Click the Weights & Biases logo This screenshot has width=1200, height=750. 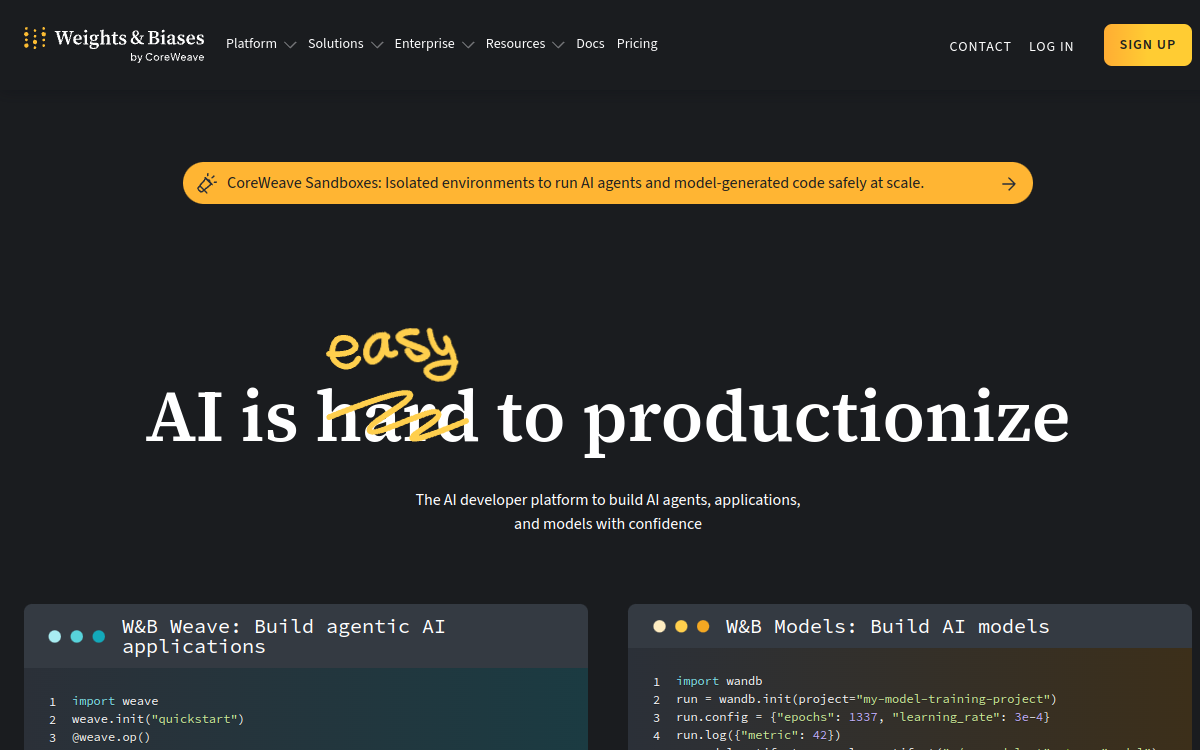tap(114, 44)
